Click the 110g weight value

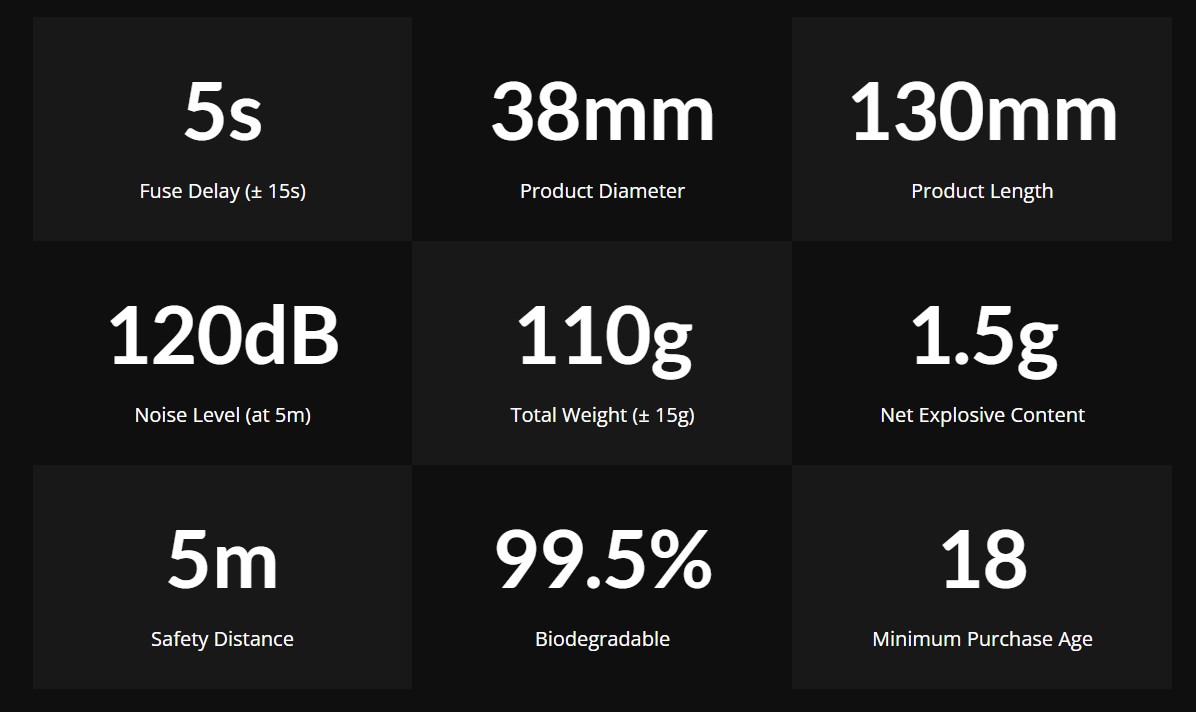pos(604,340)
